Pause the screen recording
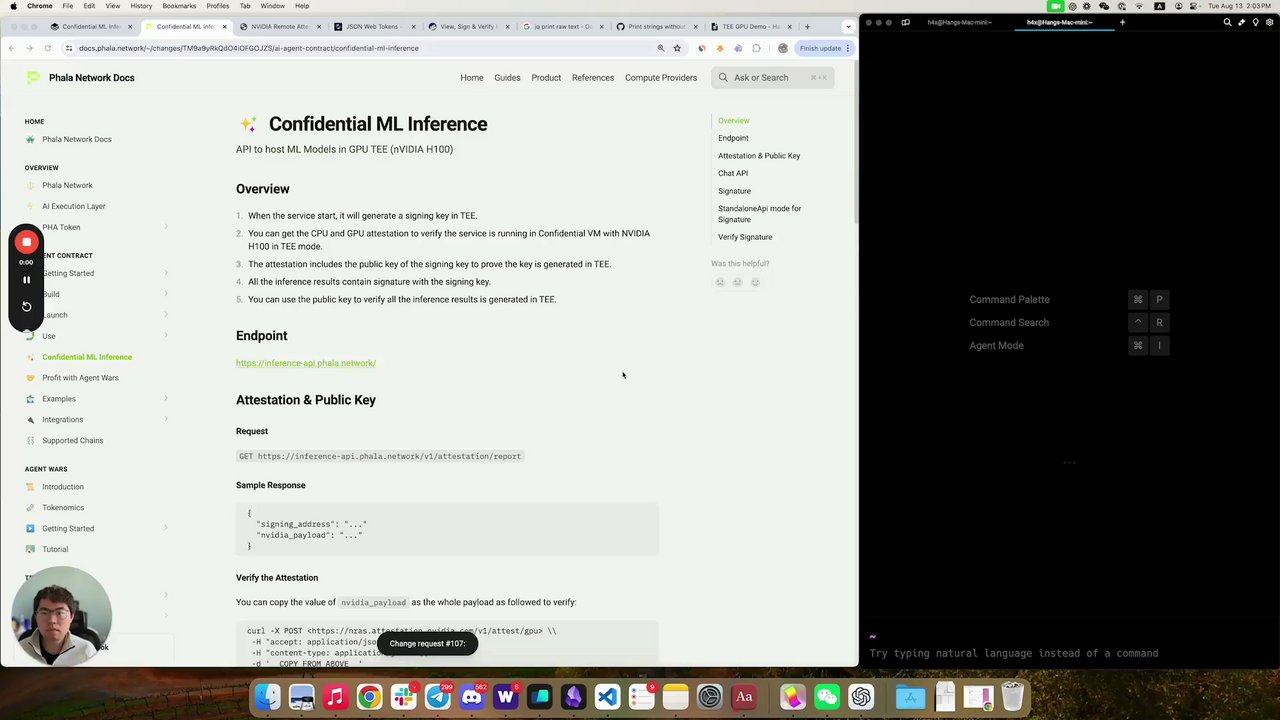Image resolution: width=1280 pixels, height=720 pixels. click(x=27, y=280)
